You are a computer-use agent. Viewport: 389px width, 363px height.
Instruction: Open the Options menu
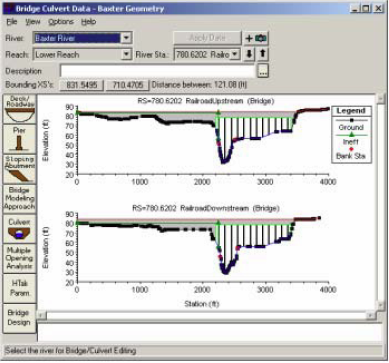pos(61,22)
